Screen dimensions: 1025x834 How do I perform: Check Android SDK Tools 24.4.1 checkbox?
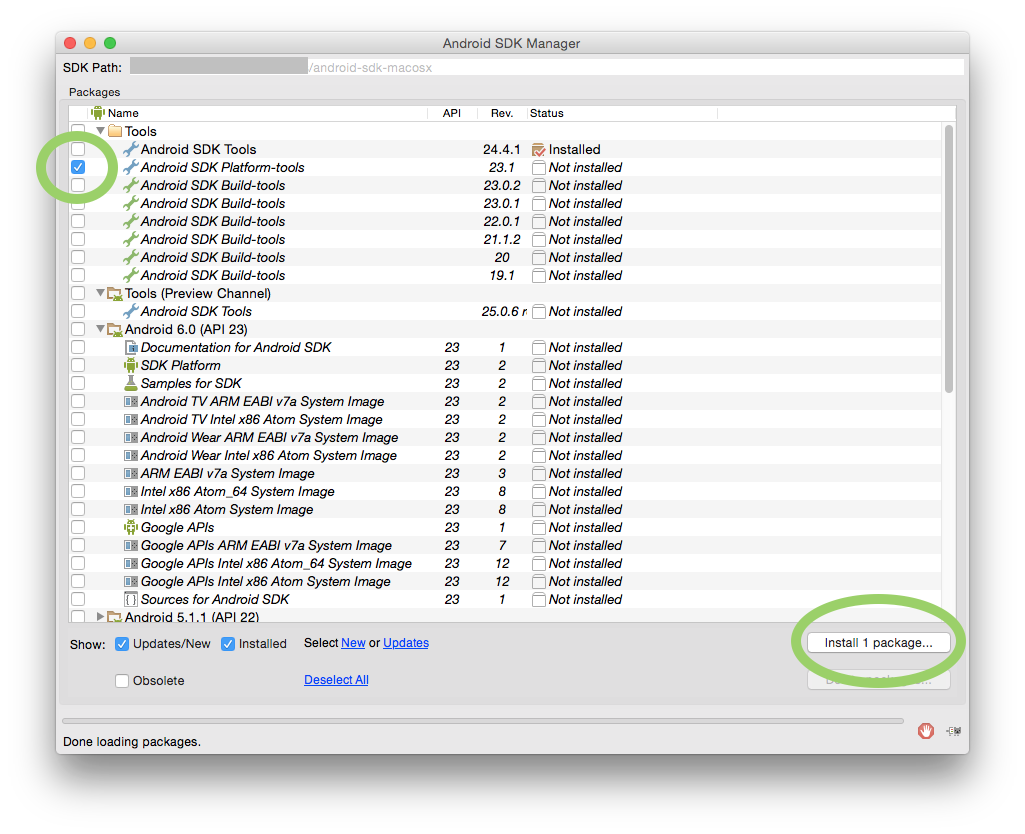coord(78,149)
